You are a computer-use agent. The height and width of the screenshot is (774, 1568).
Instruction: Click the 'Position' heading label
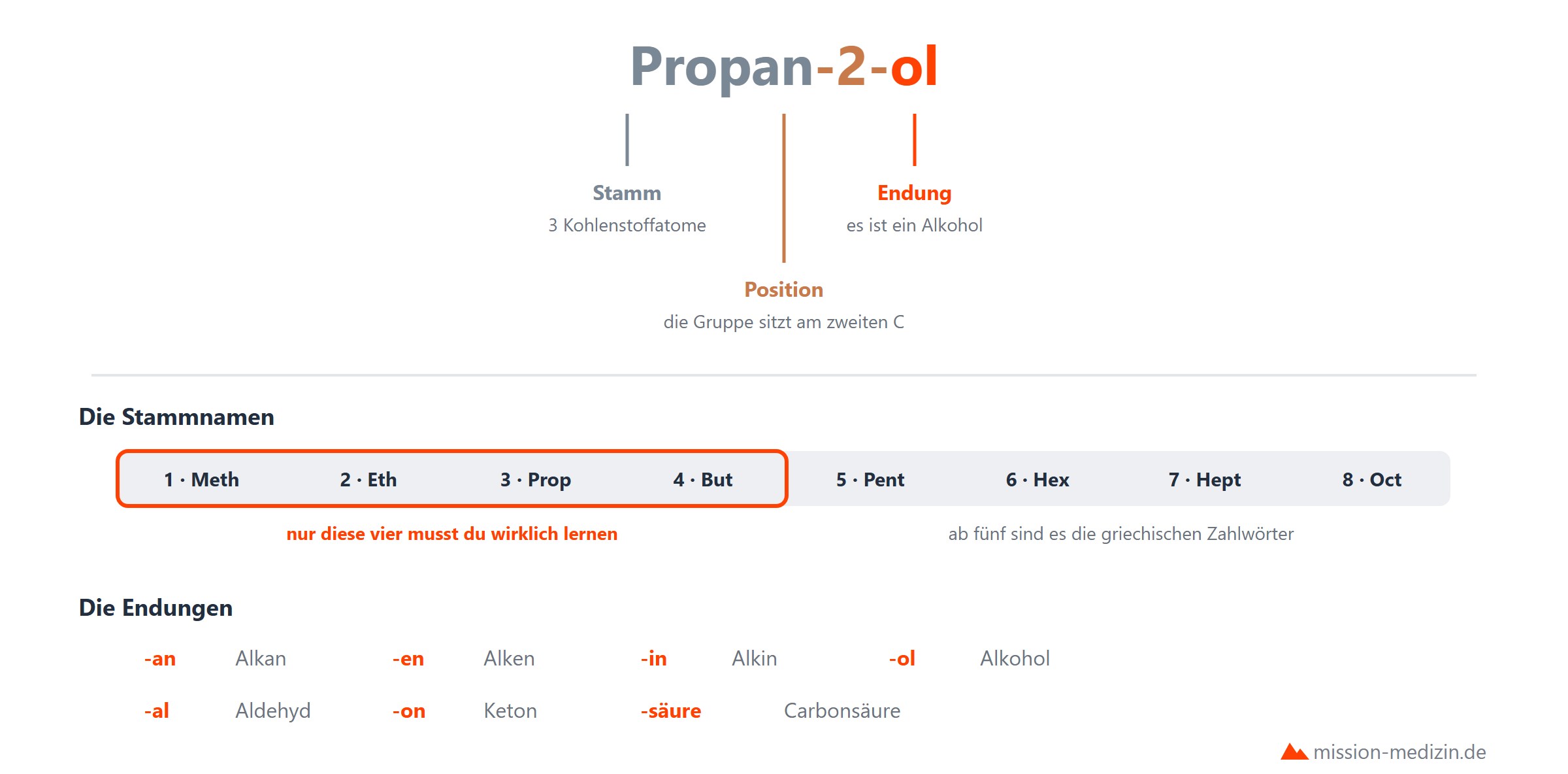(784, 290)
